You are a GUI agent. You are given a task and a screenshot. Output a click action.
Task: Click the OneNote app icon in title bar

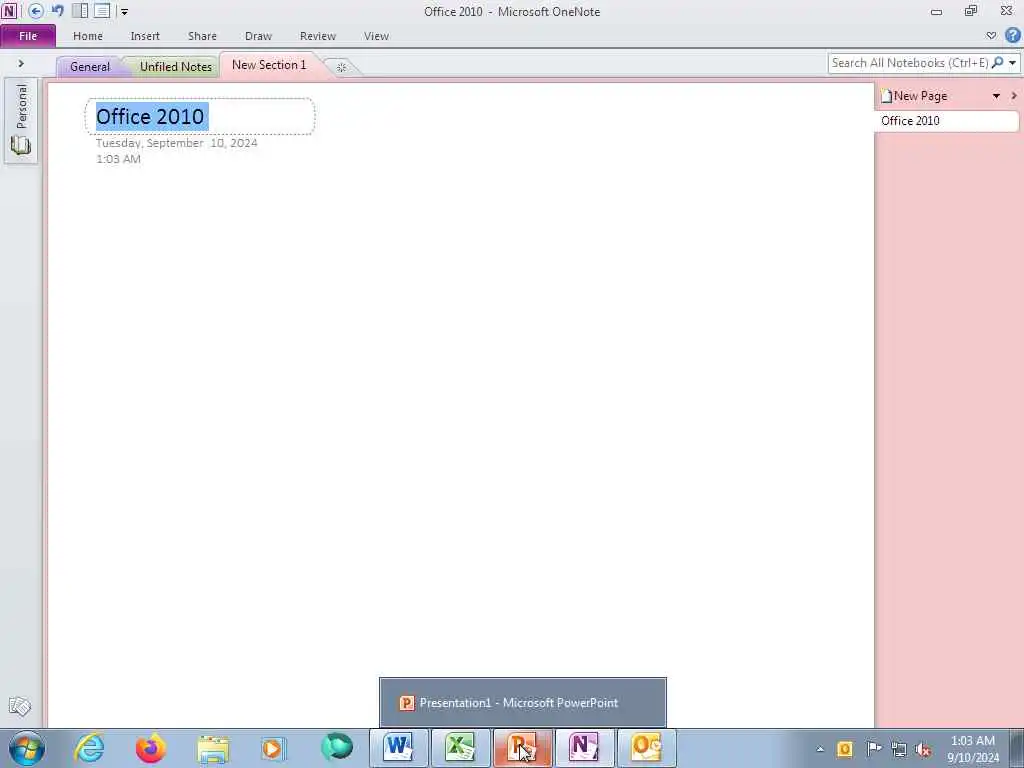coord(9,11)
